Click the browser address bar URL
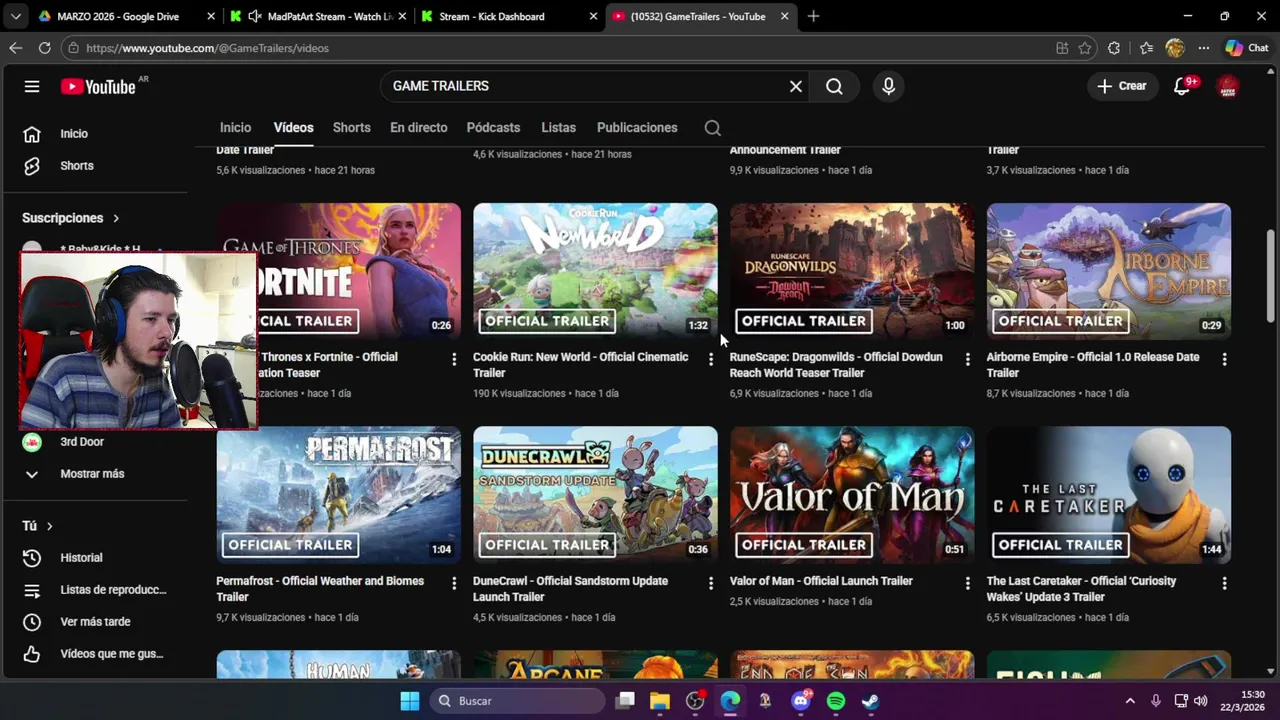Viewport: 1280px width, 720px height. (x=207, y=48)
